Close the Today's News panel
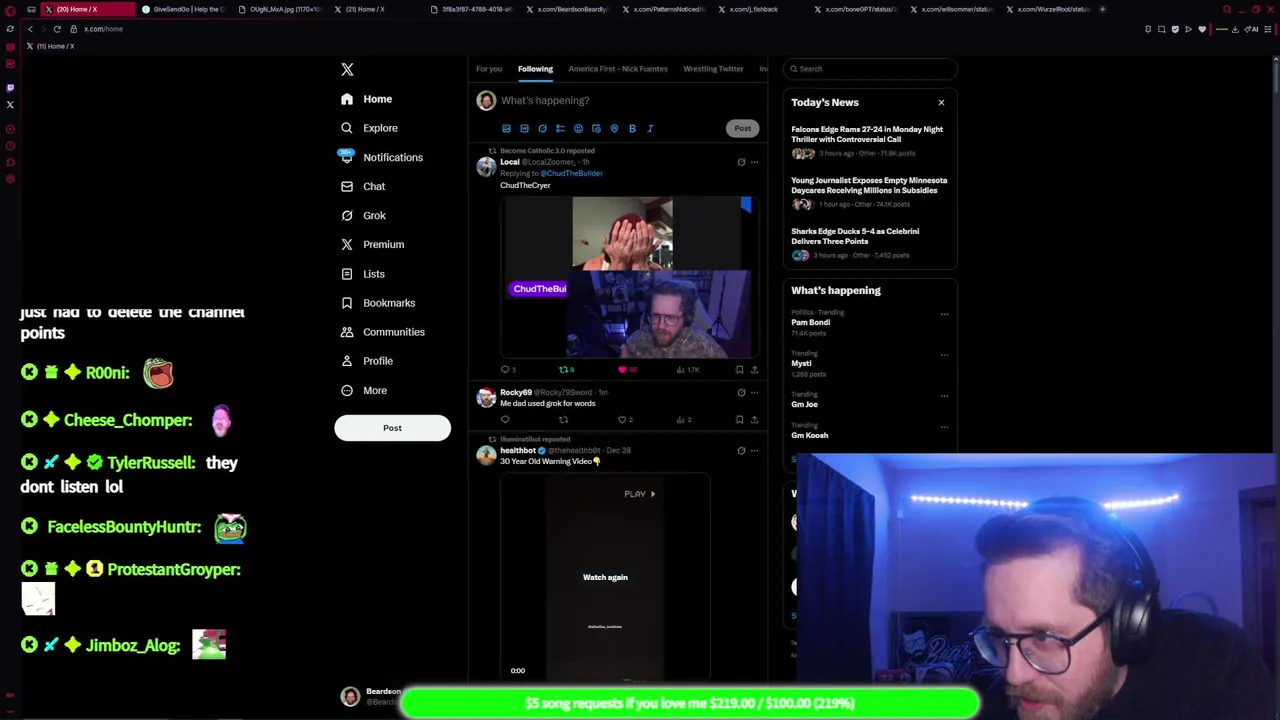This screenshot has width=1280, height=720. click(x=941, y=102)
